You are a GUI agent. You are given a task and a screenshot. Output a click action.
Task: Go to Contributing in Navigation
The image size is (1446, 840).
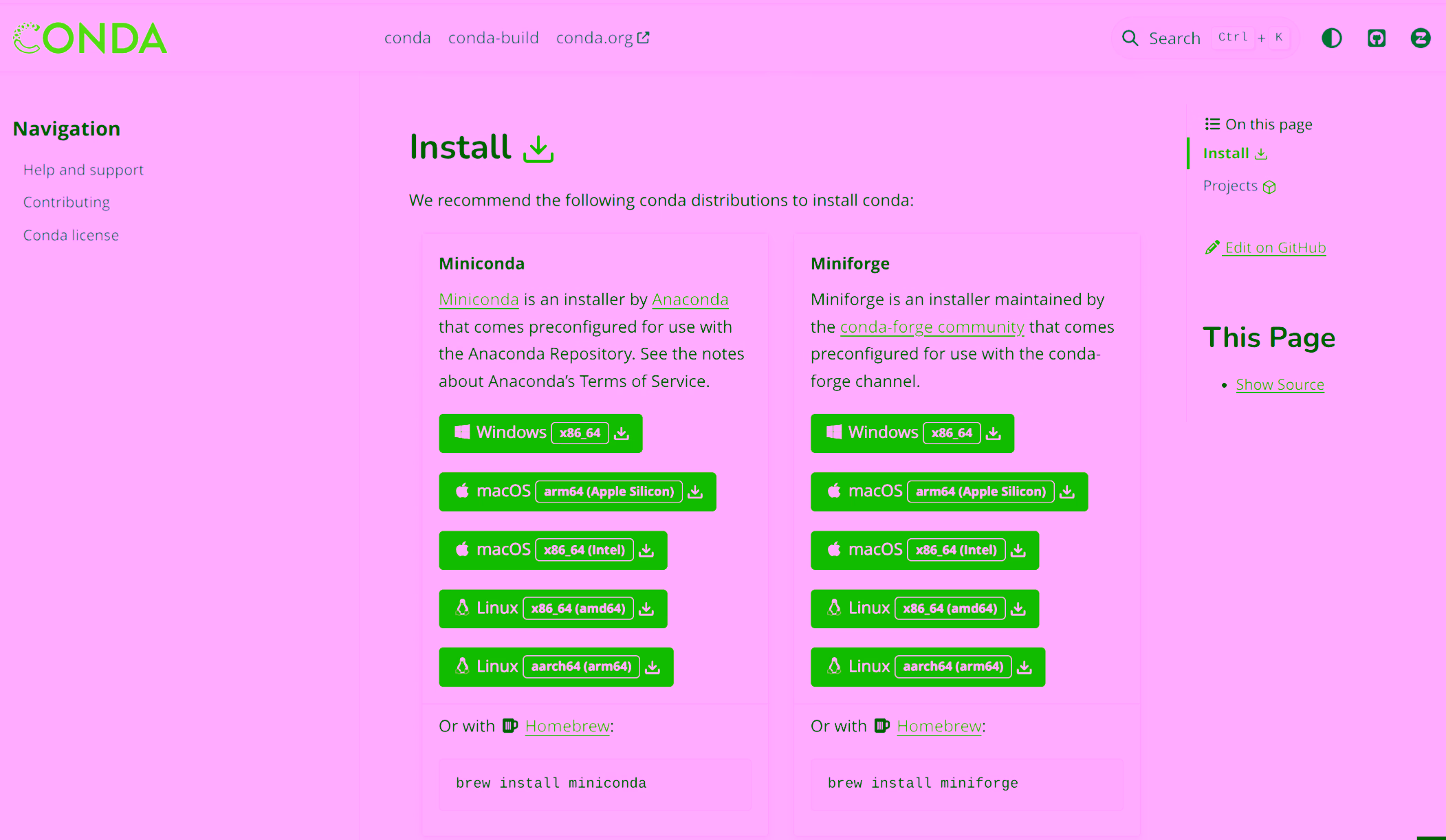tap(67, 202)
